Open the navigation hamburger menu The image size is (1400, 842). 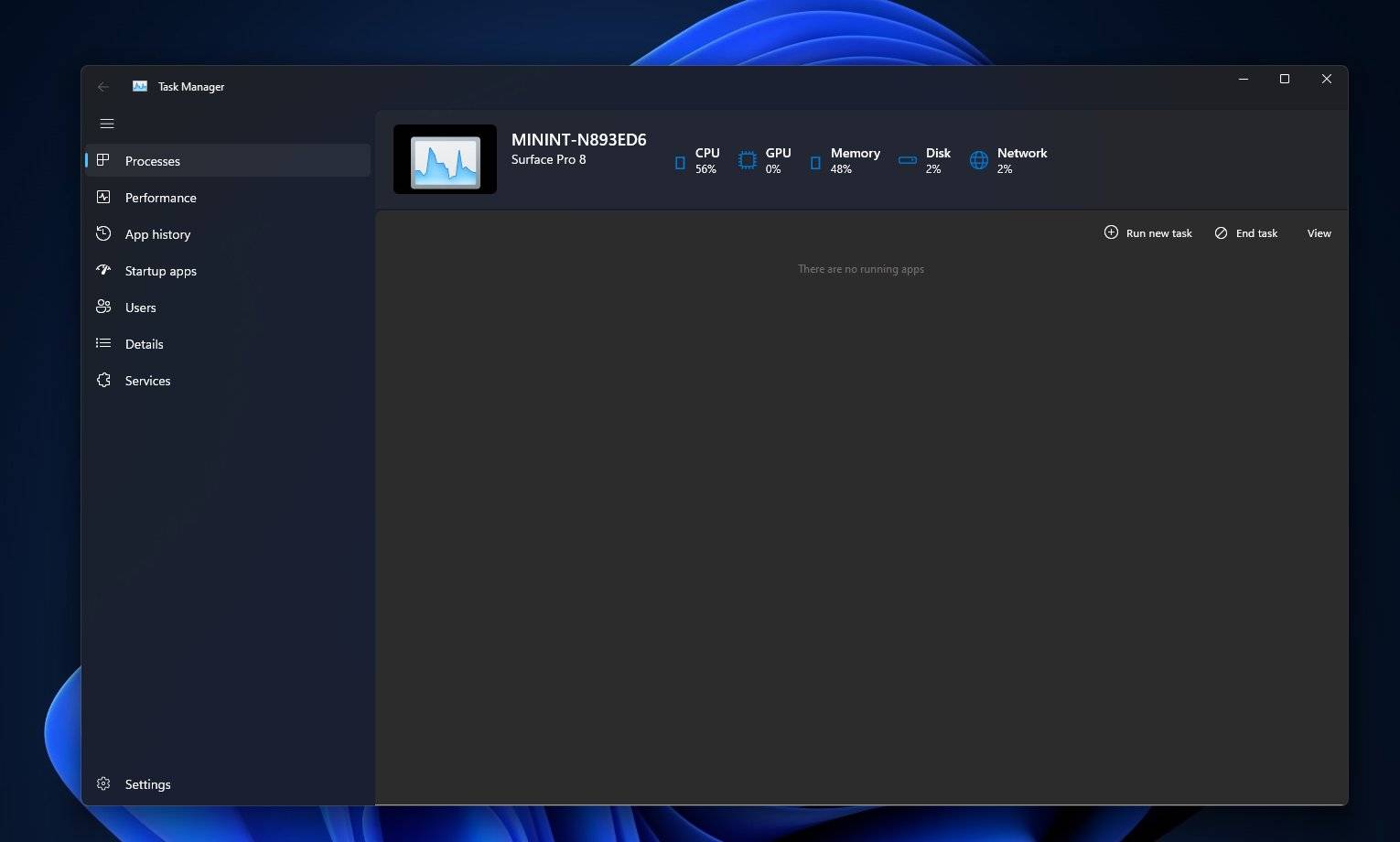click(x=107, y=123)
